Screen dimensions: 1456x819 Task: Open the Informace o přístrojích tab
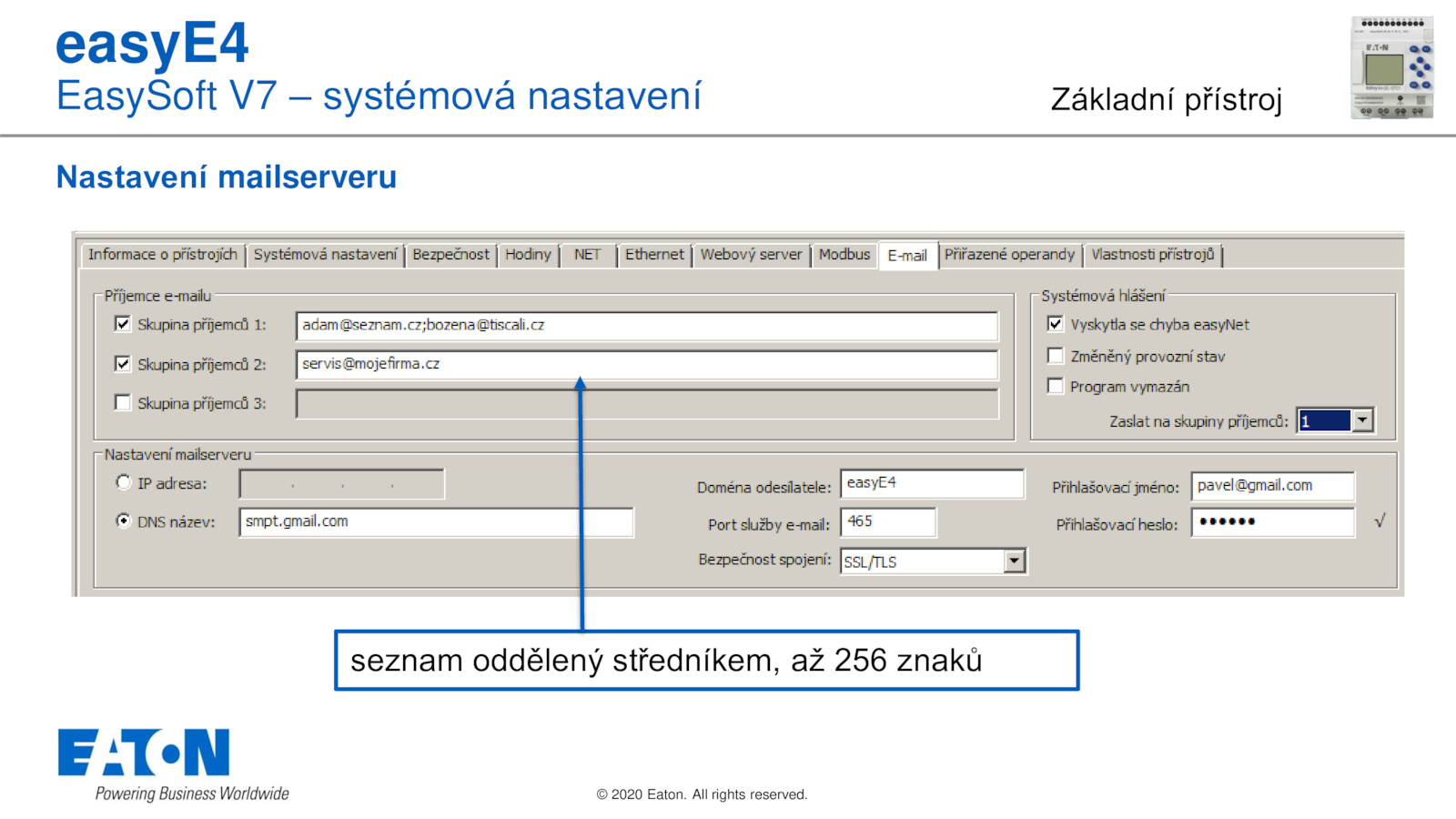tap(163, 255)
